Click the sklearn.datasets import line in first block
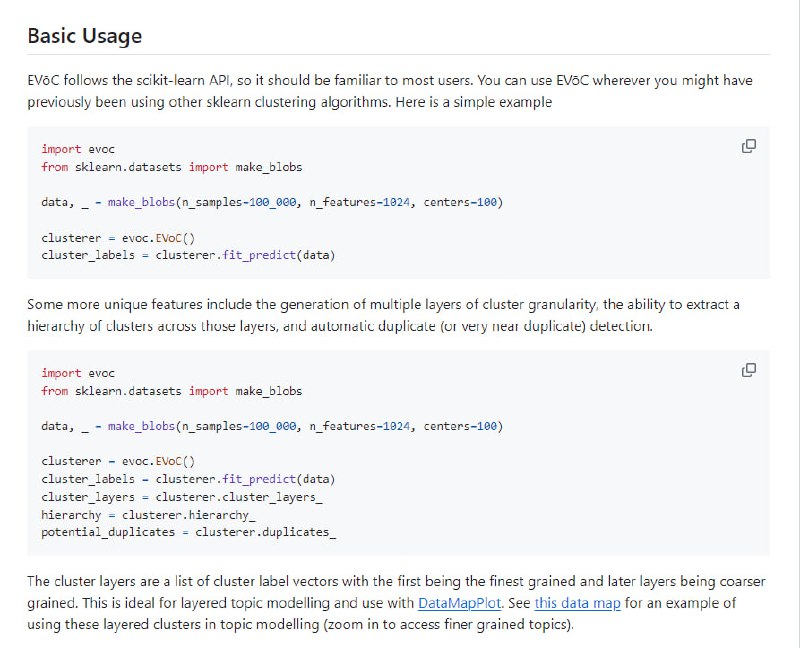Viewport: 800px width, 648px height. [171, 167]
